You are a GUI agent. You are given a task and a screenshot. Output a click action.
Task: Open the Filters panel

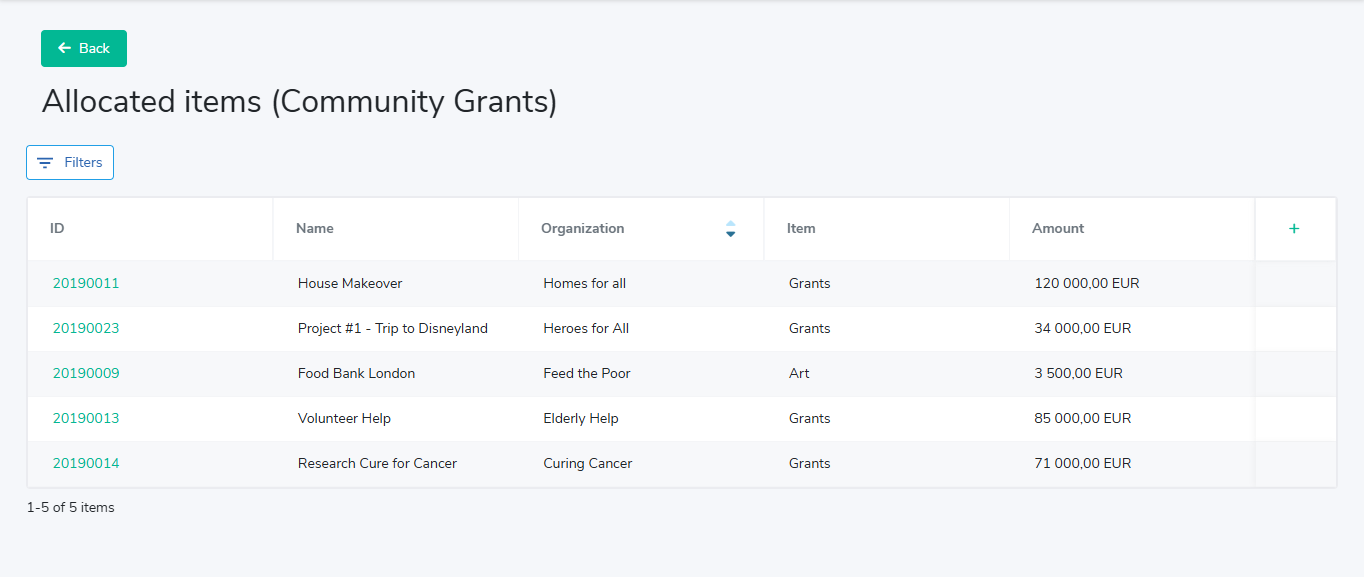pos(70,162)
